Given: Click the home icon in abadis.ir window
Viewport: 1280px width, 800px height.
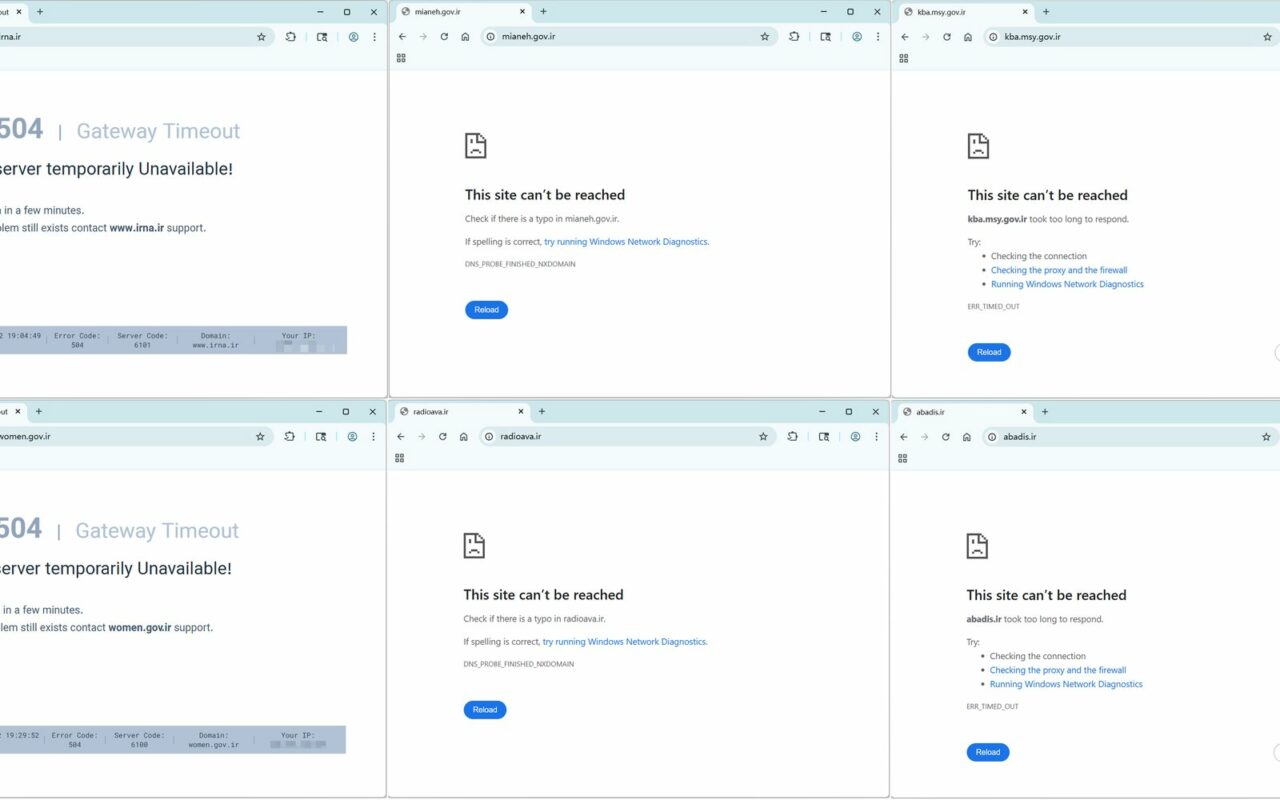Looking at the screenshot, I should coord(967,437).
